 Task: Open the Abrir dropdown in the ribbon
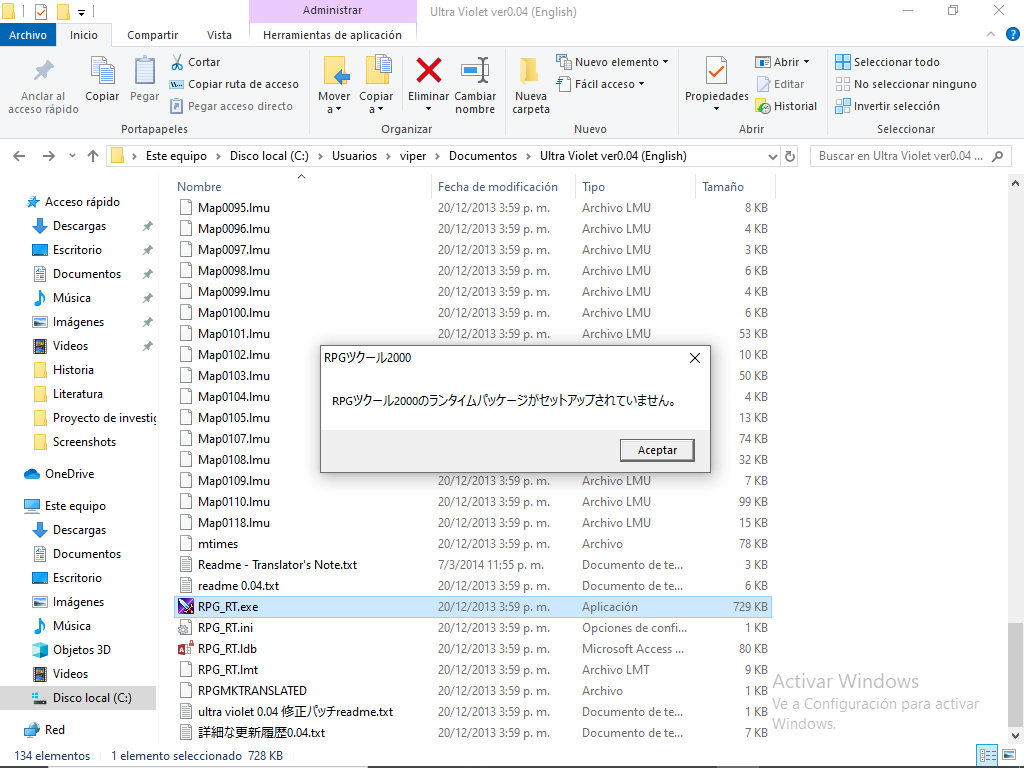(782, 62)
